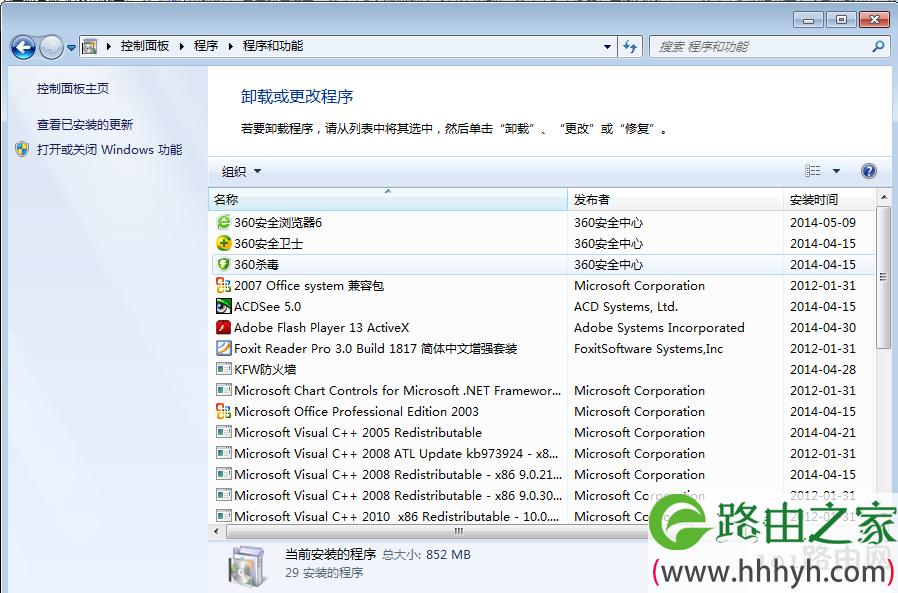The height and width of the screenshot is (593, 898).
Task: Click the shield icon beside Windows 功能
Action: coord(22,150)
